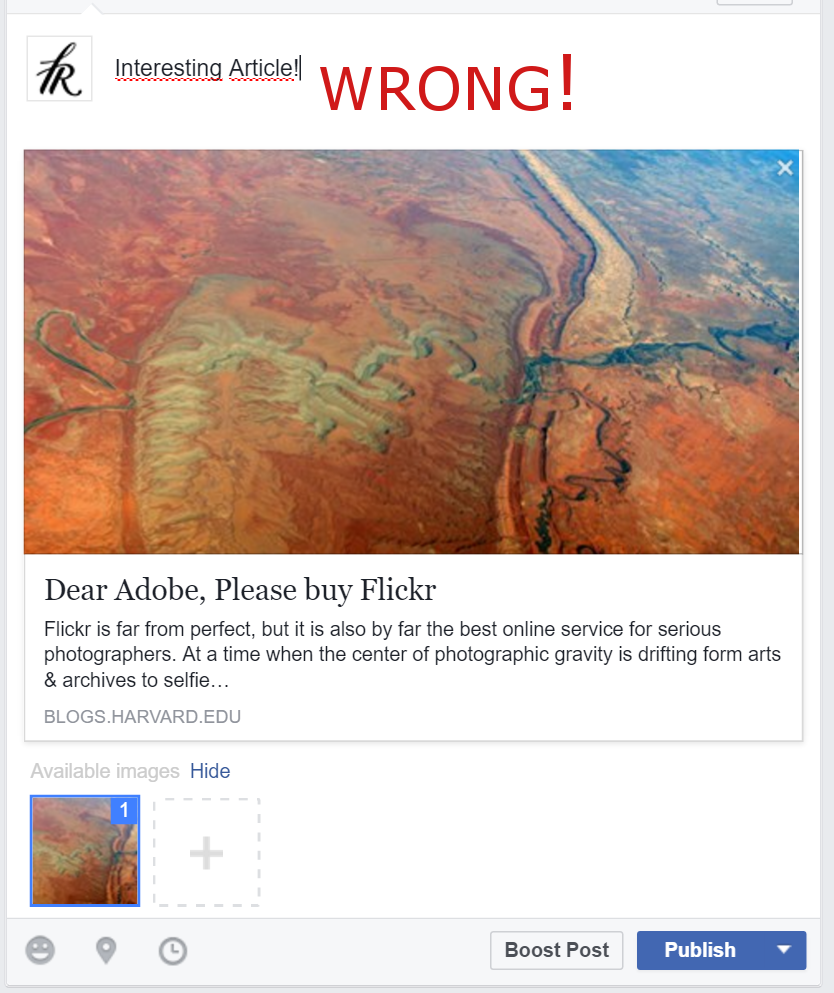
Task: Toggle selected thumbnail number 1 badge
Action: 124,810
